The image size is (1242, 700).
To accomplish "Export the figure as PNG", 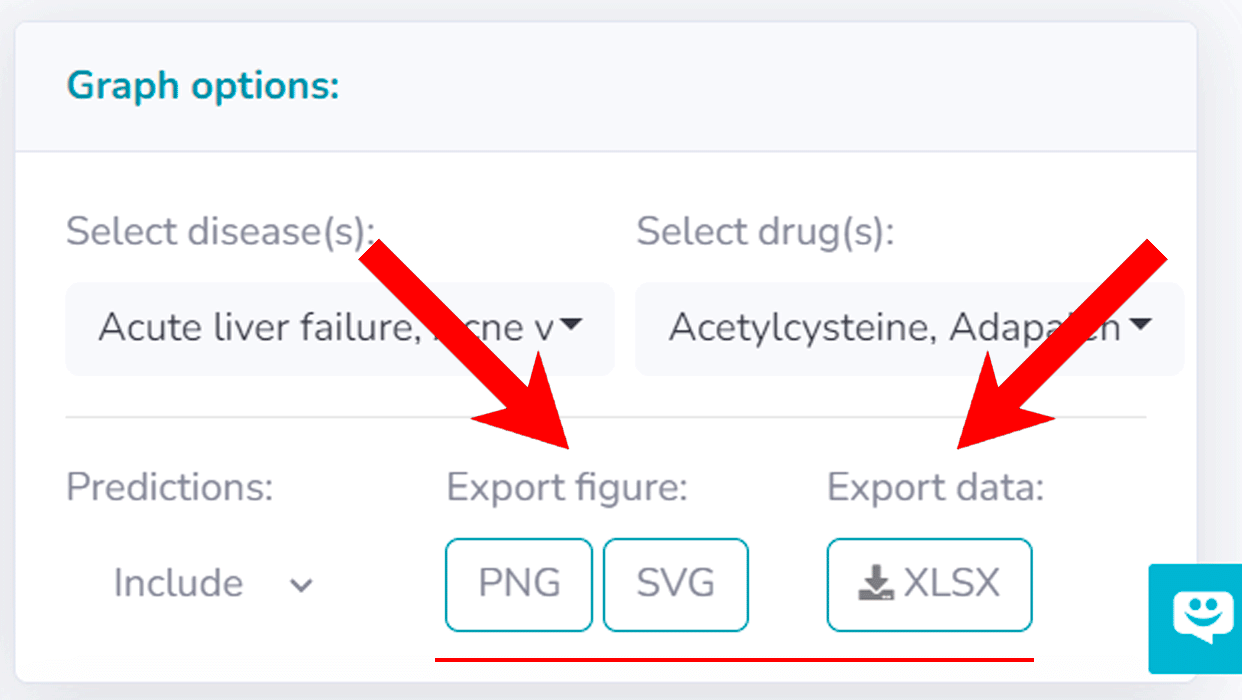I will click(x=519, y=584).
